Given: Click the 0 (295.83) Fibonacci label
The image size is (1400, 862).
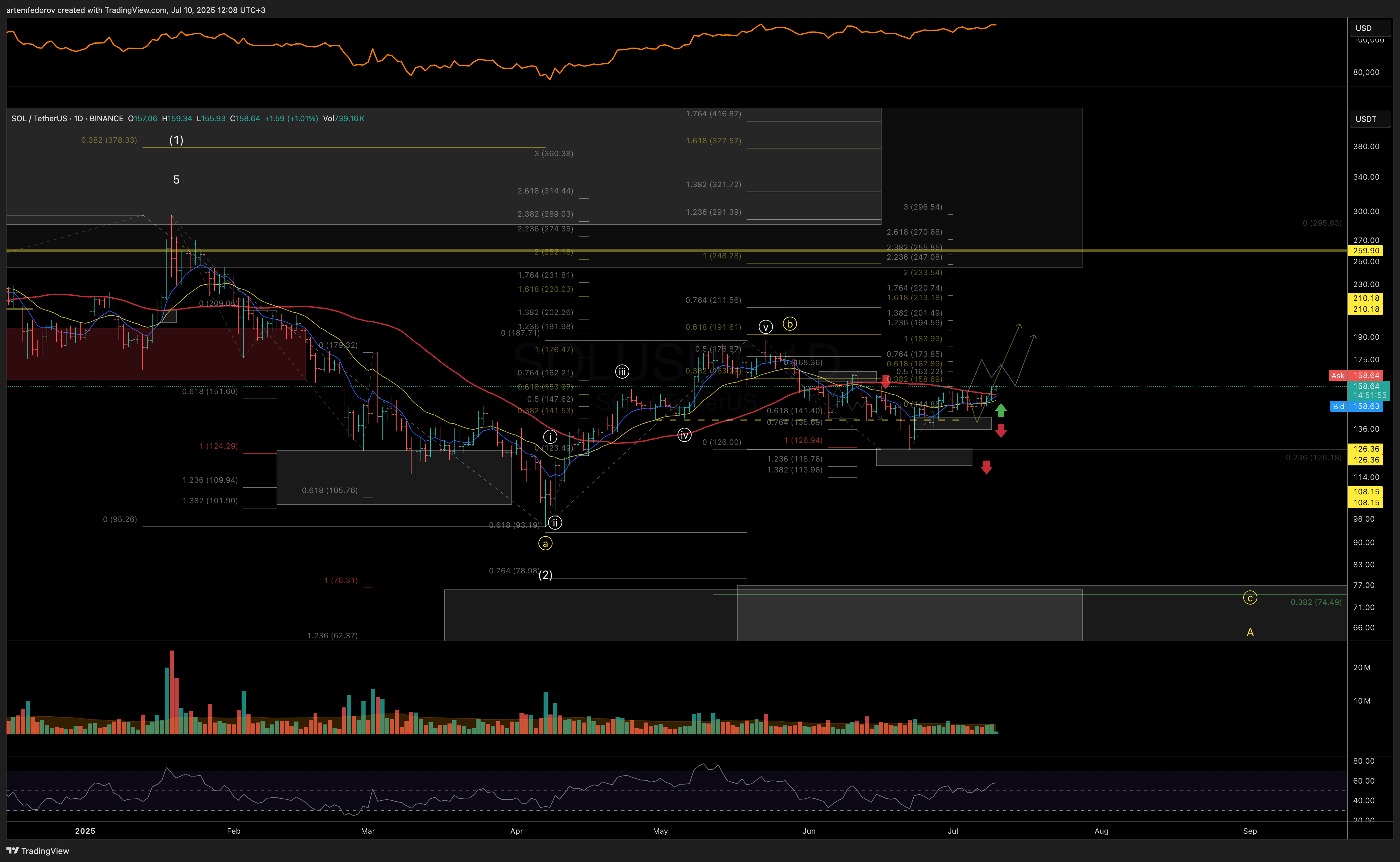Looking at the screenshot, I should point(1322,223).
